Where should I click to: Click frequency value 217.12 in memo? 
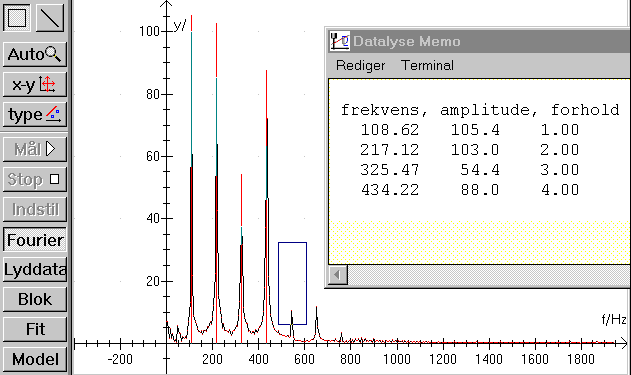(390, 150)
